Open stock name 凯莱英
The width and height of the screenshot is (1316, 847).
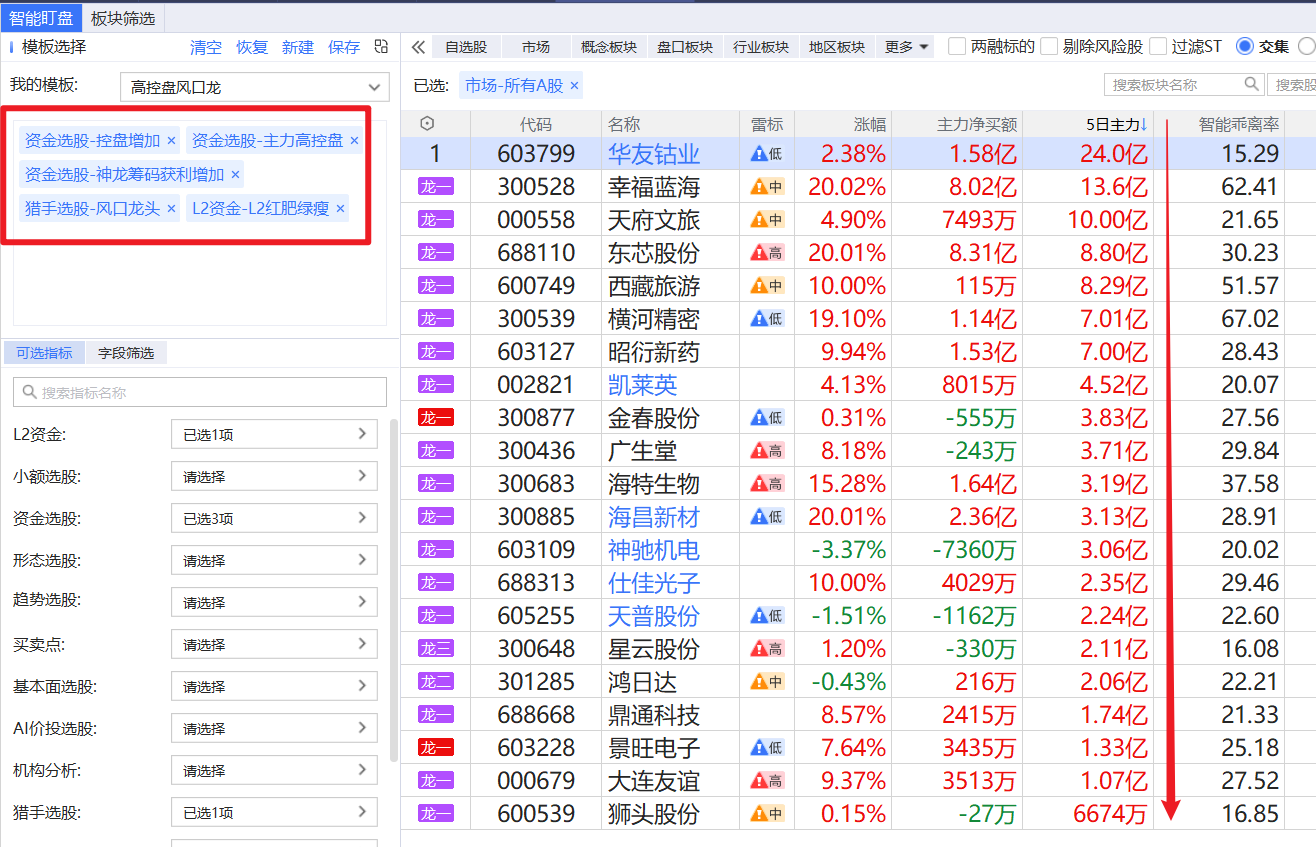[642, 385]
